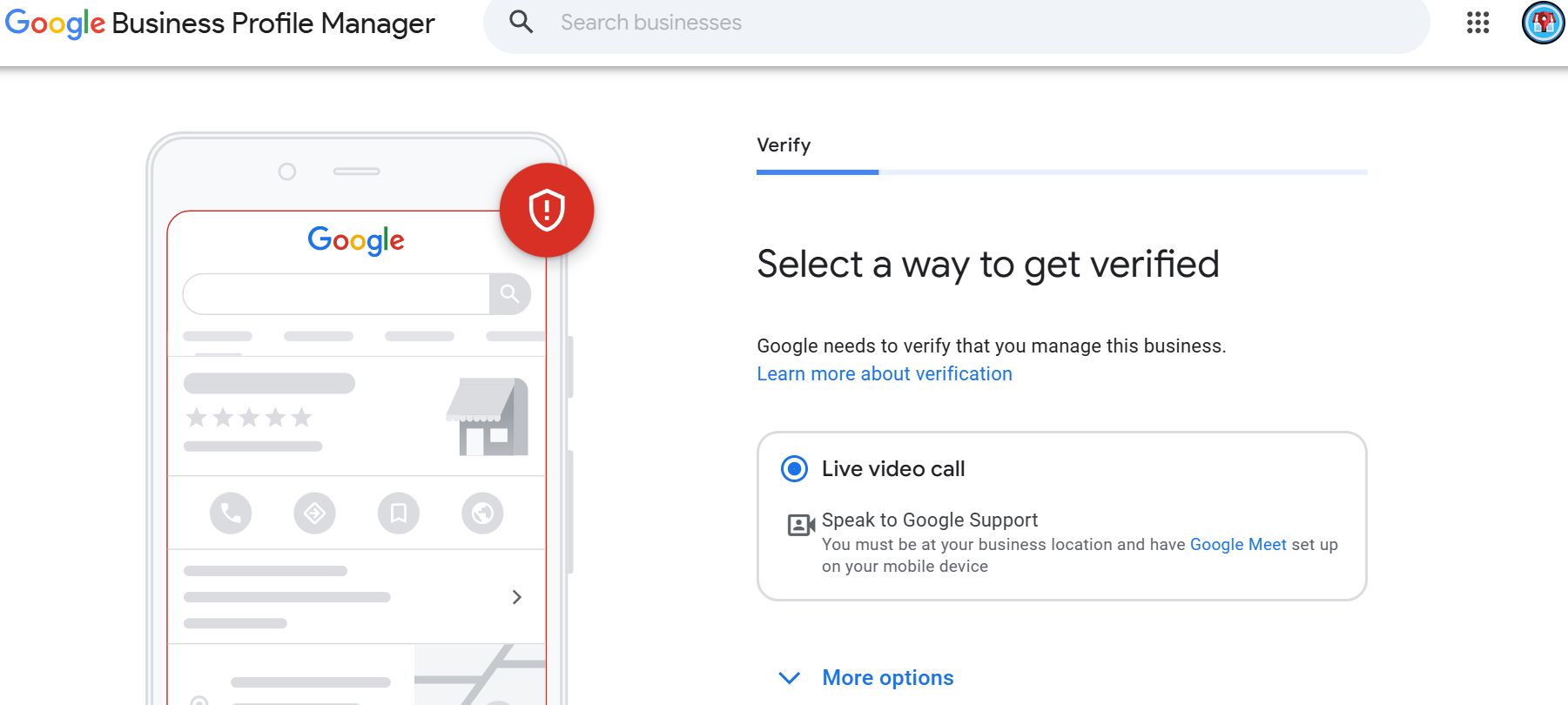Click the More options link
The height and width of the screenshot is (705, 1568).
pyautogui.click(x=888, y=678)
